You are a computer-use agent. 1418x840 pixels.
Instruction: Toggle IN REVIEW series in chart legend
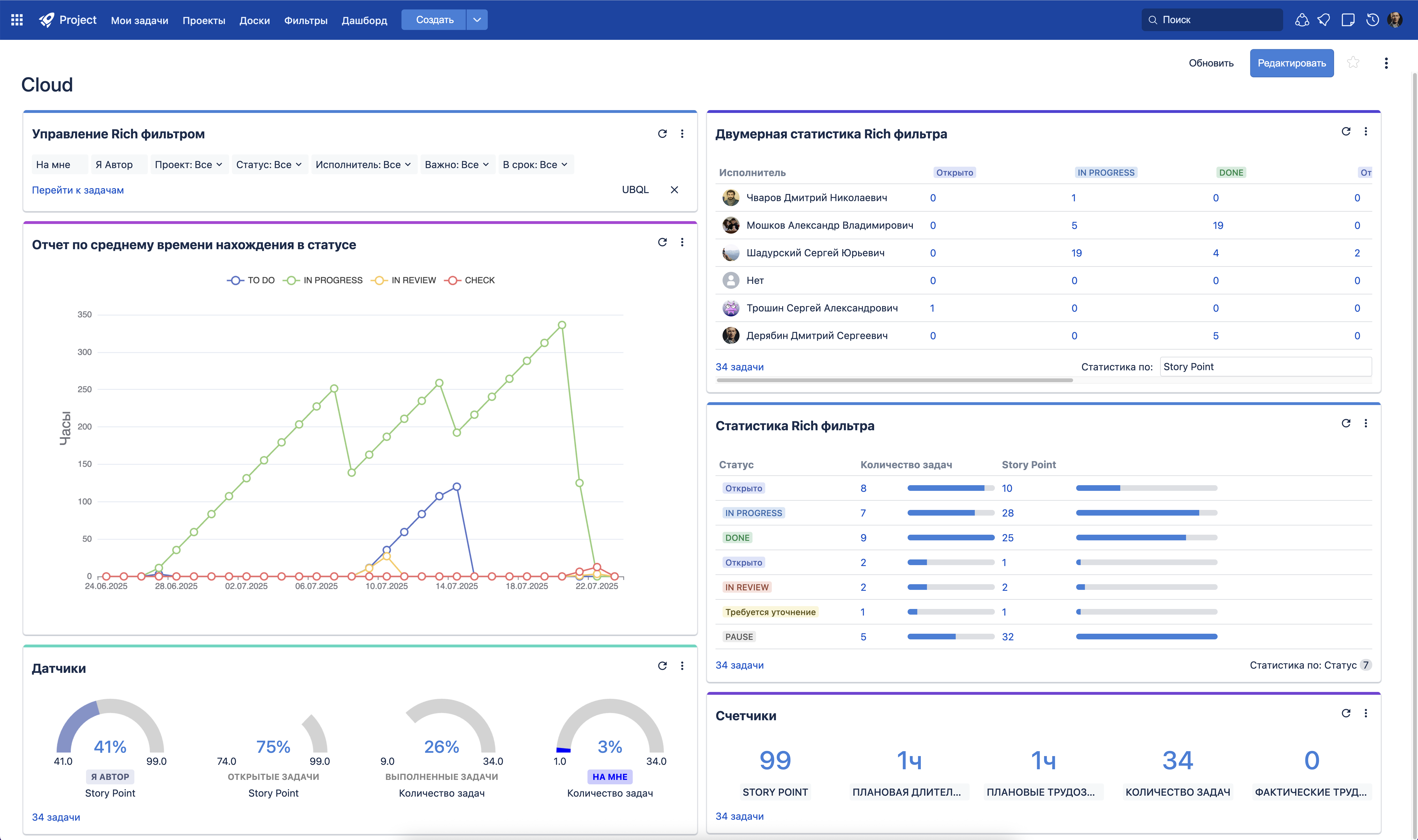[403, 280]
